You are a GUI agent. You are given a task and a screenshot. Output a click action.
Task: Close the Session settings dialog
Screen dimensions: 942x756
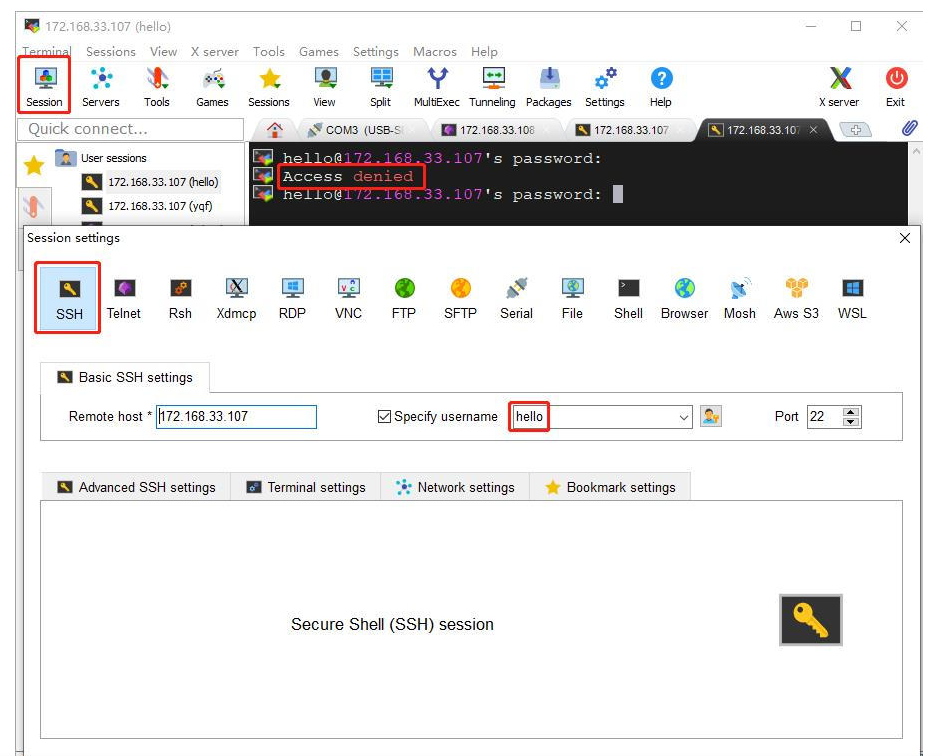(x=905, y=238)
